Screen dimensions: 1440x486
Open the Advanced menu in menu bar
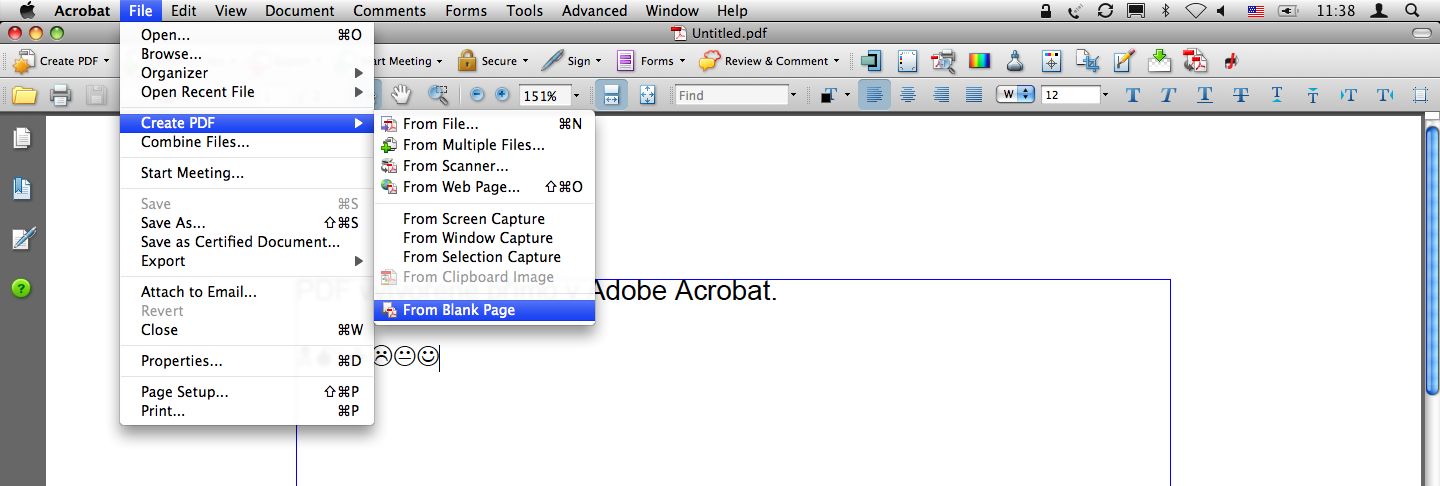[x=594, y=11]
